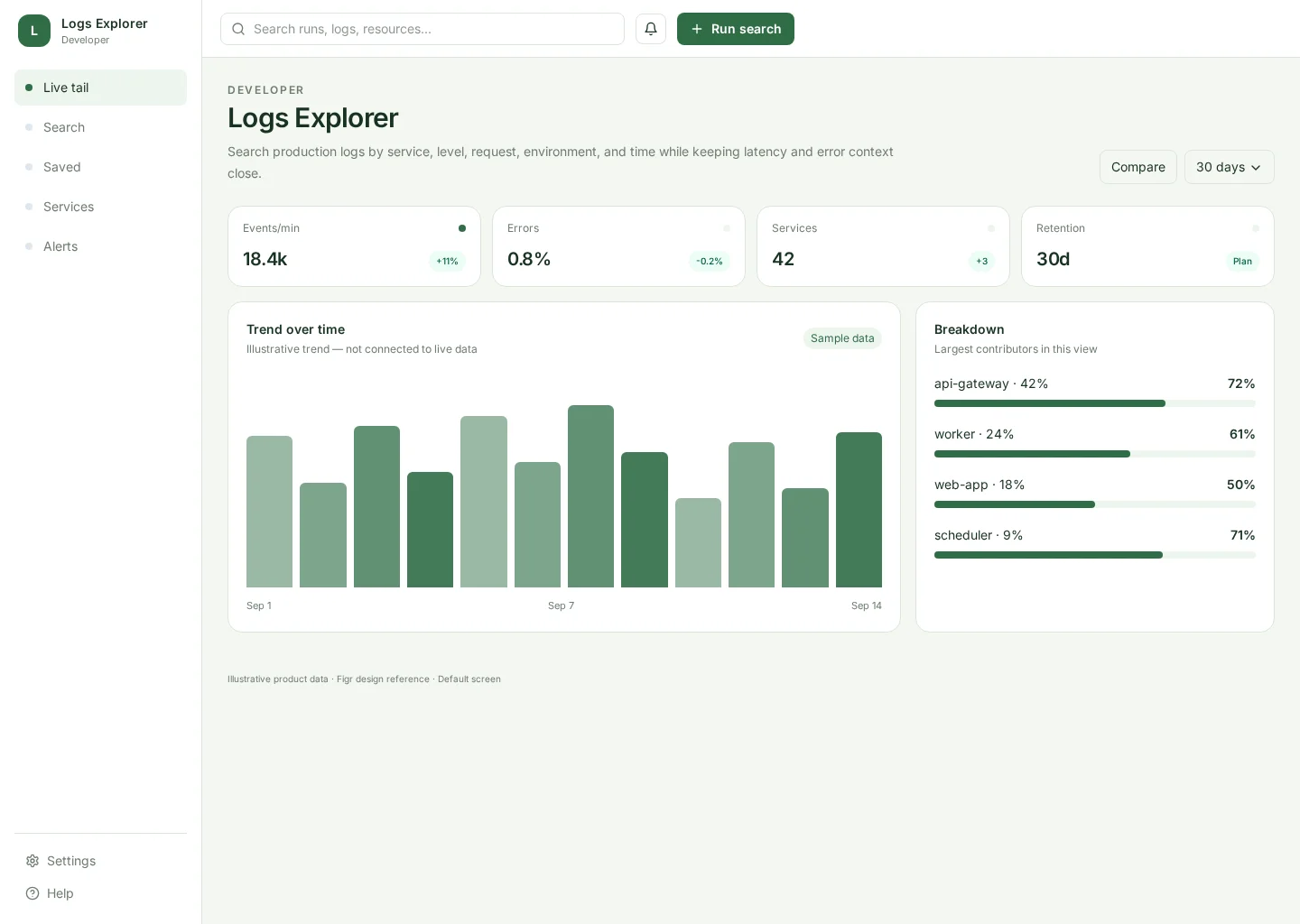Click the worker progress bar
Viewport: 1300px width, 924px height.
coord(1094,454)
